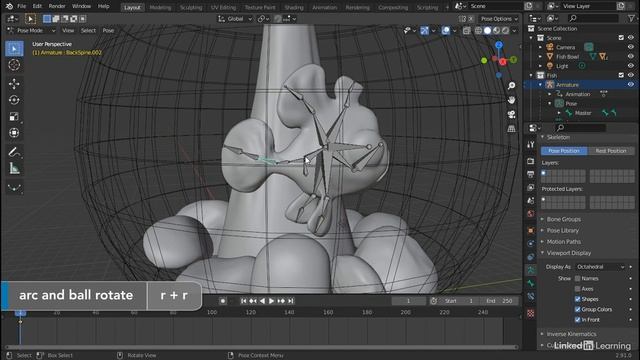The height and width of the screenshot is (360, 640).
Task: Hide the Camera object in outliner
Action: click(631, 47)
